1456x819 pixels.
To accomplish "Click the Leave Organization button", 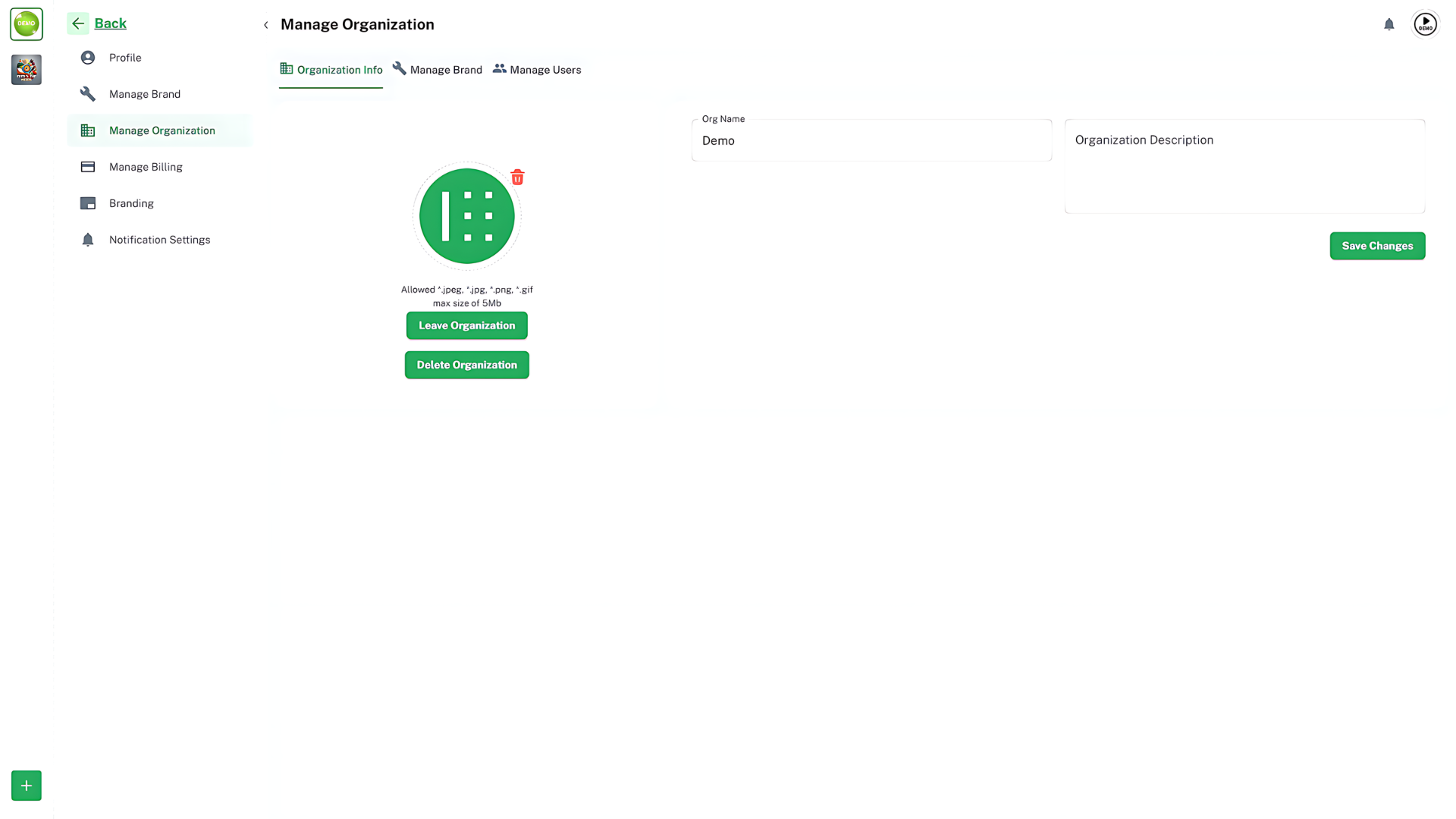I will pos(467,325).
